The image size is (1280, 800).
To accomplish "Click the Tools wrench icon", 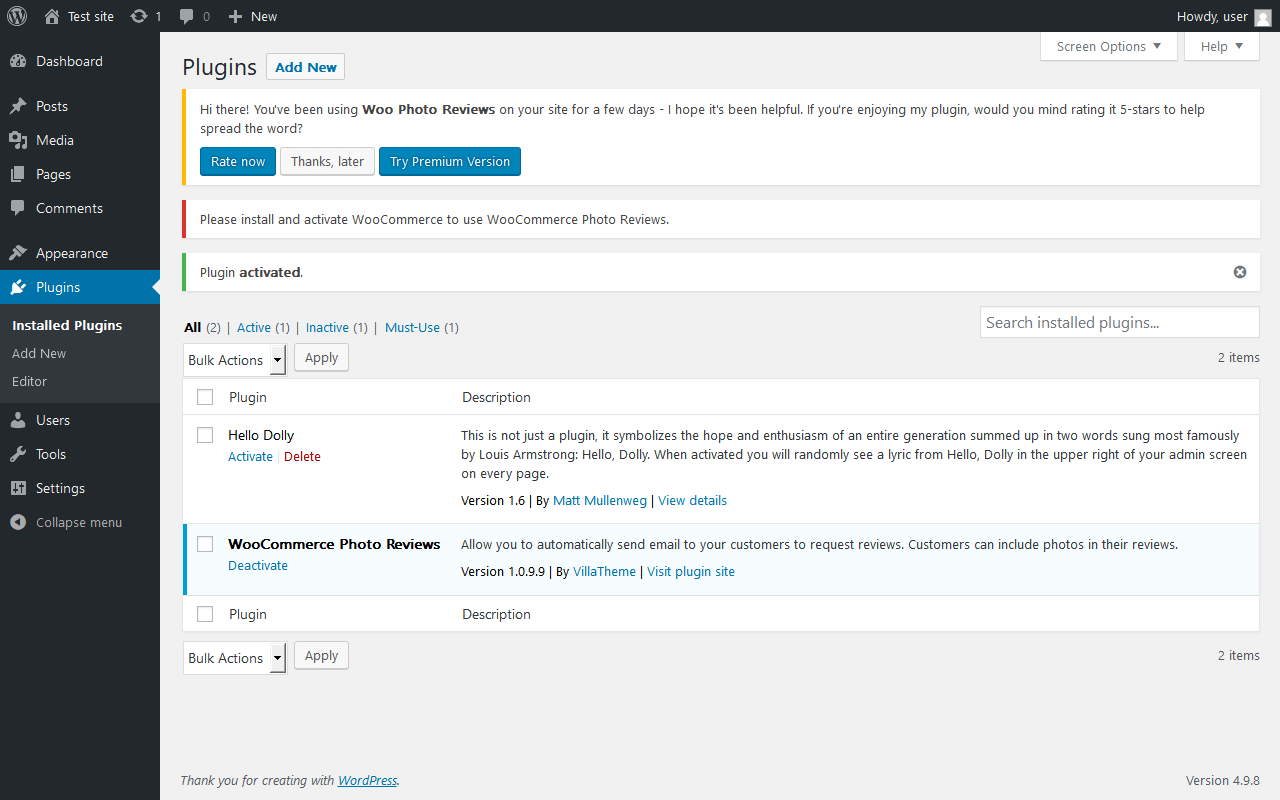I will coord(18,454).
